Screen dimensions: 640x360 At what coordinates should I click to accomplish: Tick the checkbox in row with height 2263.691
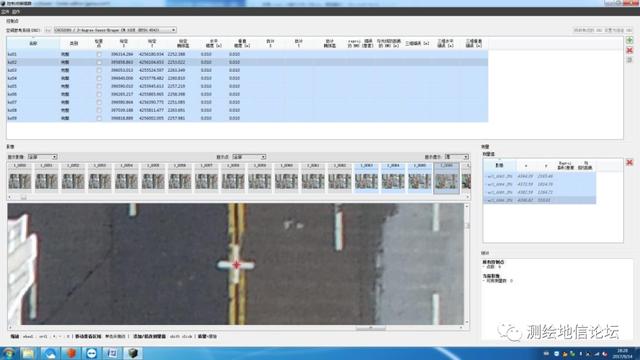point(99,110)
